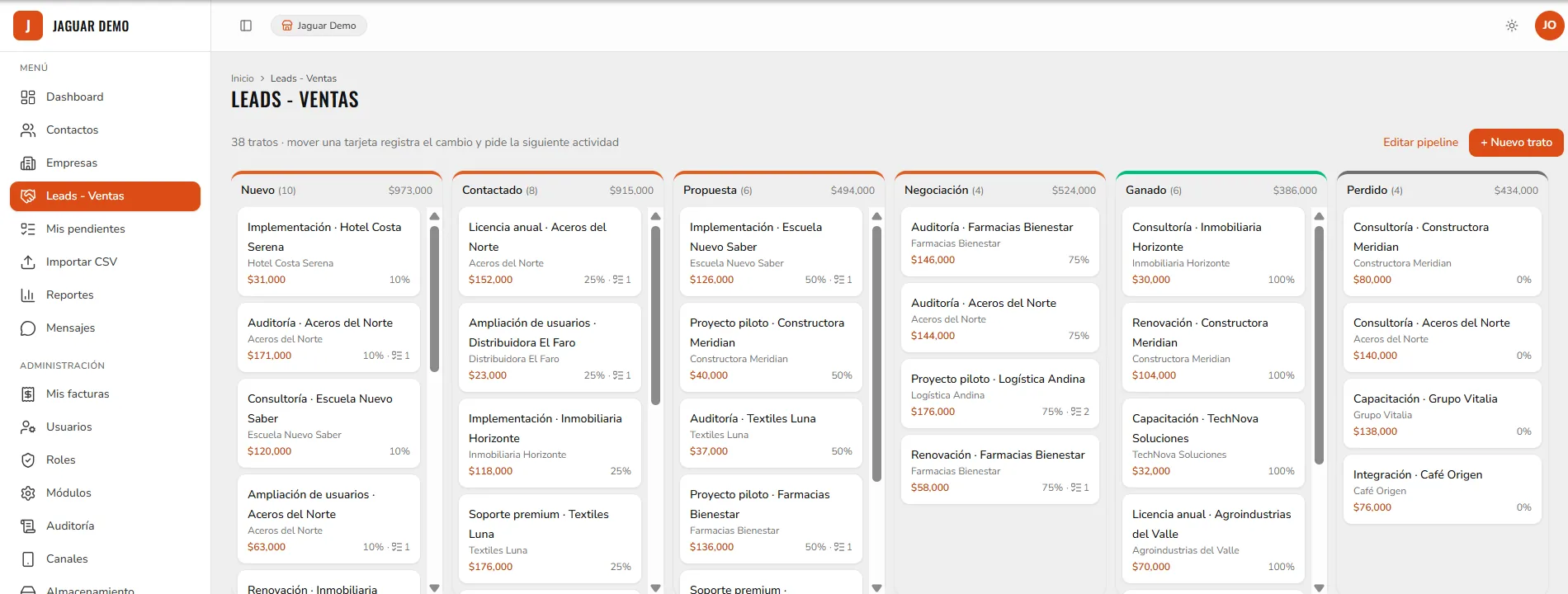
Task: Open Auditoría · Textiles Luna deal card
Action: [x=771, y=433]
